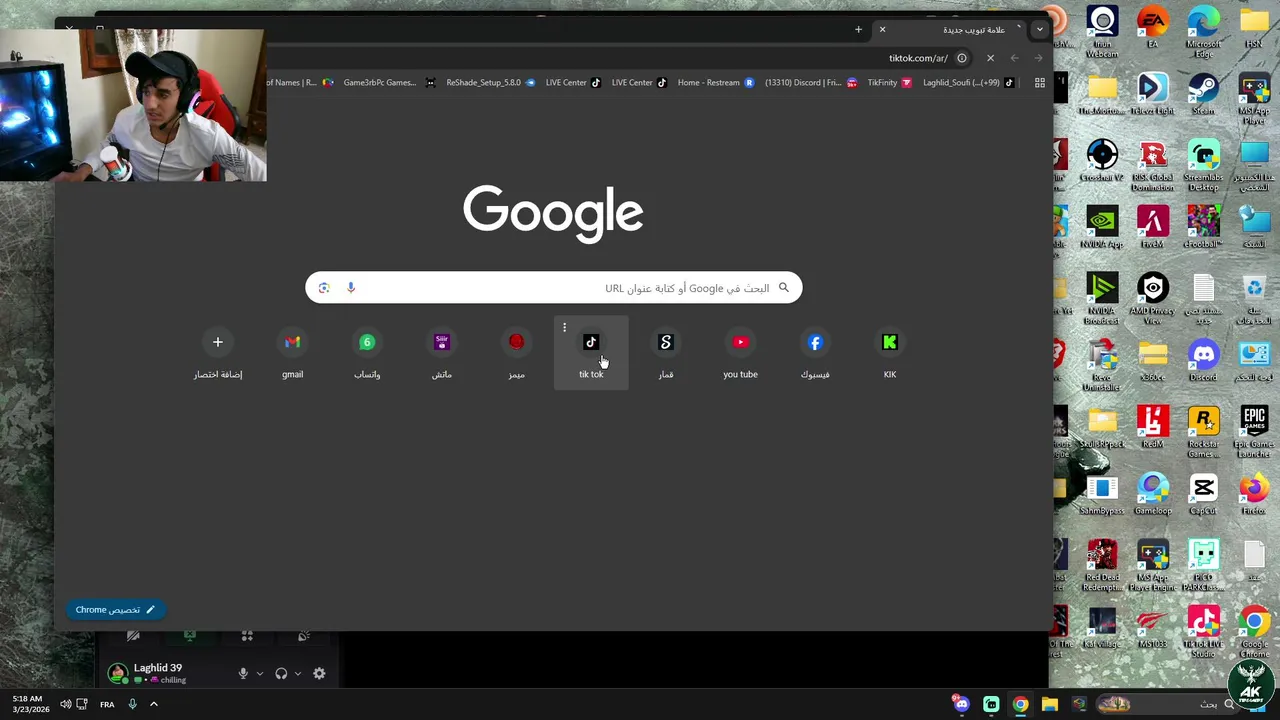
Task: Expand the tab search dropdown arrow
Action: coord(1039,29)
